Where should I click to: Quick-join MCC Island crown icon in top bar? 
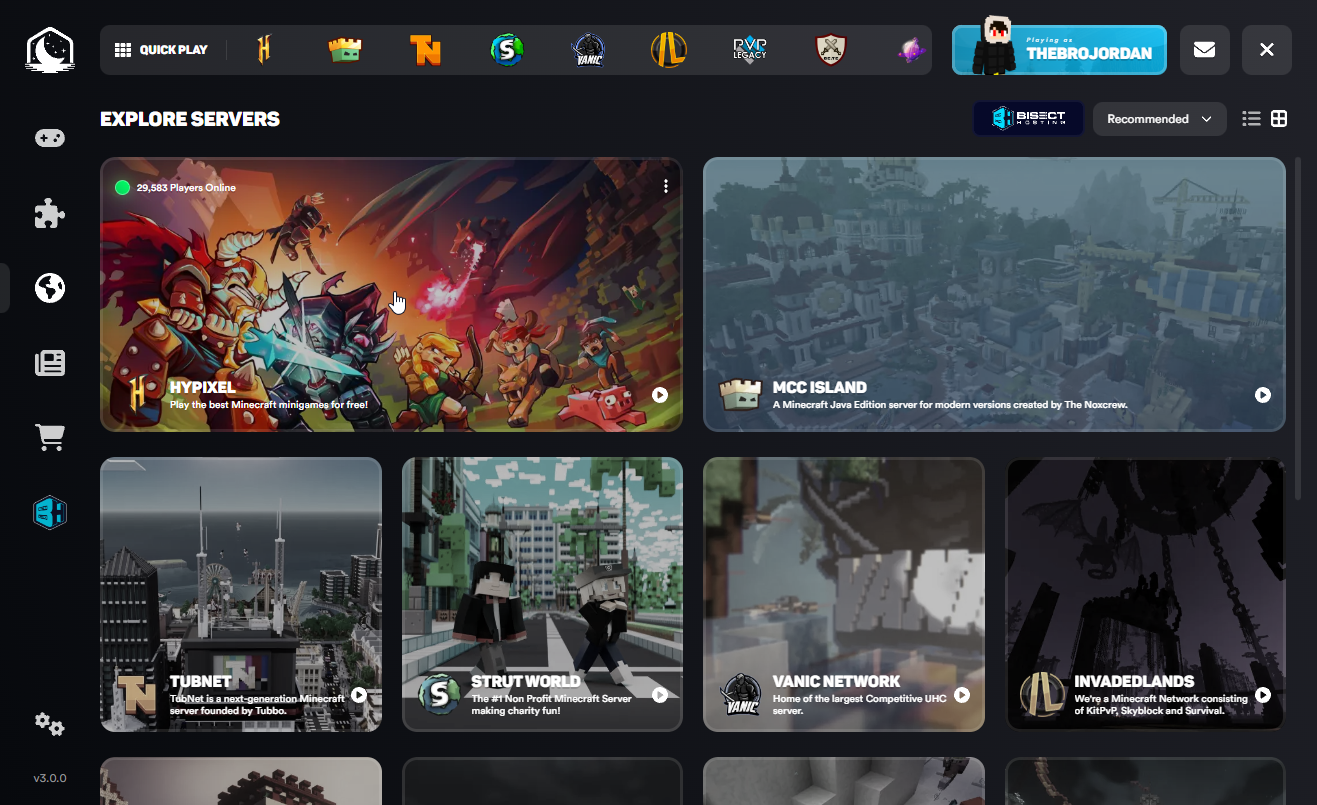345,50
